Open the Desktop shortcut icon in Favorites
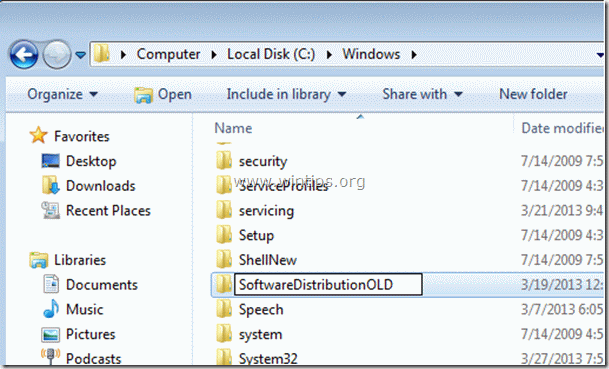 pyautogui.click(x=50, y=161)
